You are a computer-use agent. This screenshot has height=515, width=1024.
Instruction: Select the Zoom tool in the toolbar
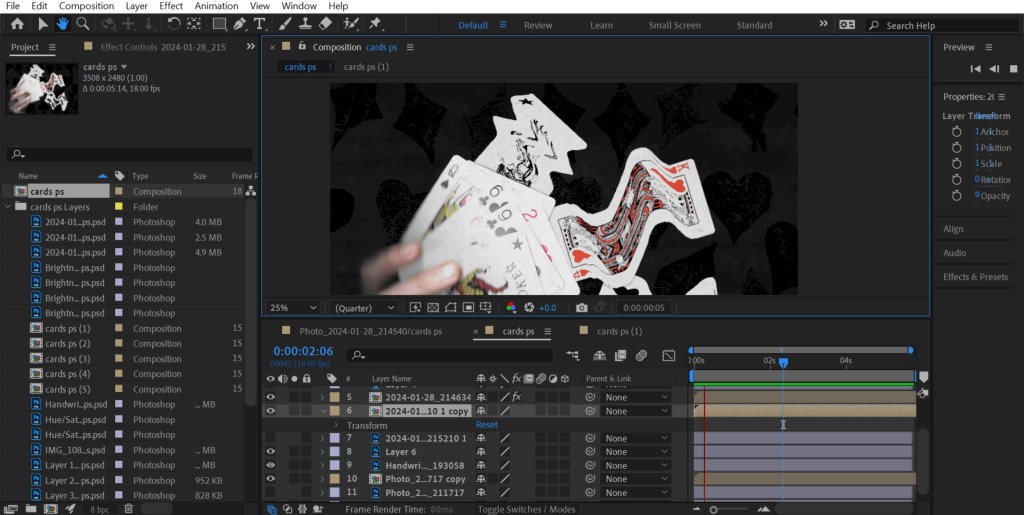pos(83,24)
